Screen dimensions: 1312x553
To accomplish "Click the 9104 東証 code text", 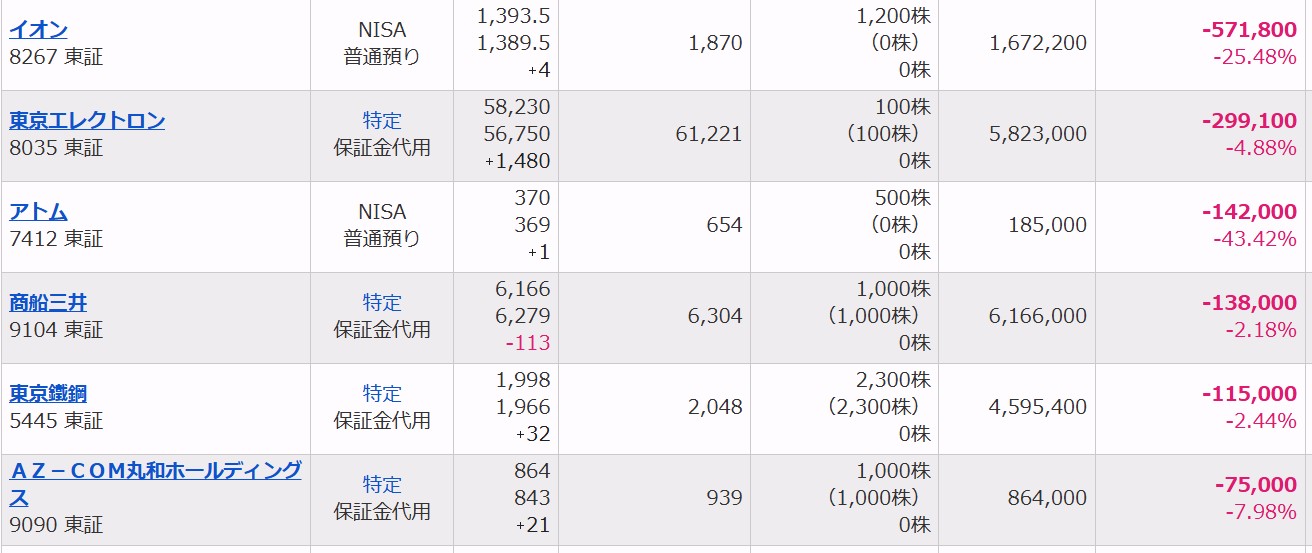I will [x=56, y=330].
